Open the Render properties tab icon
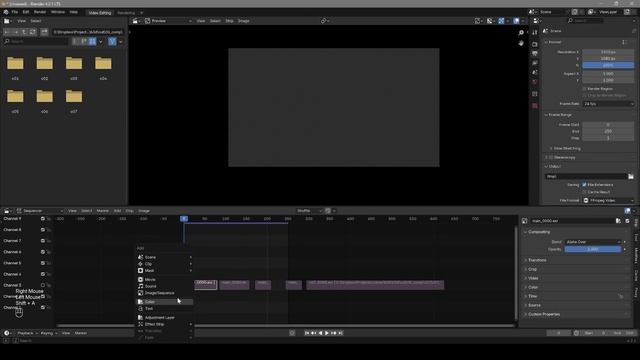The height and width of the screenshot is (360, 640). coord(535,44)
